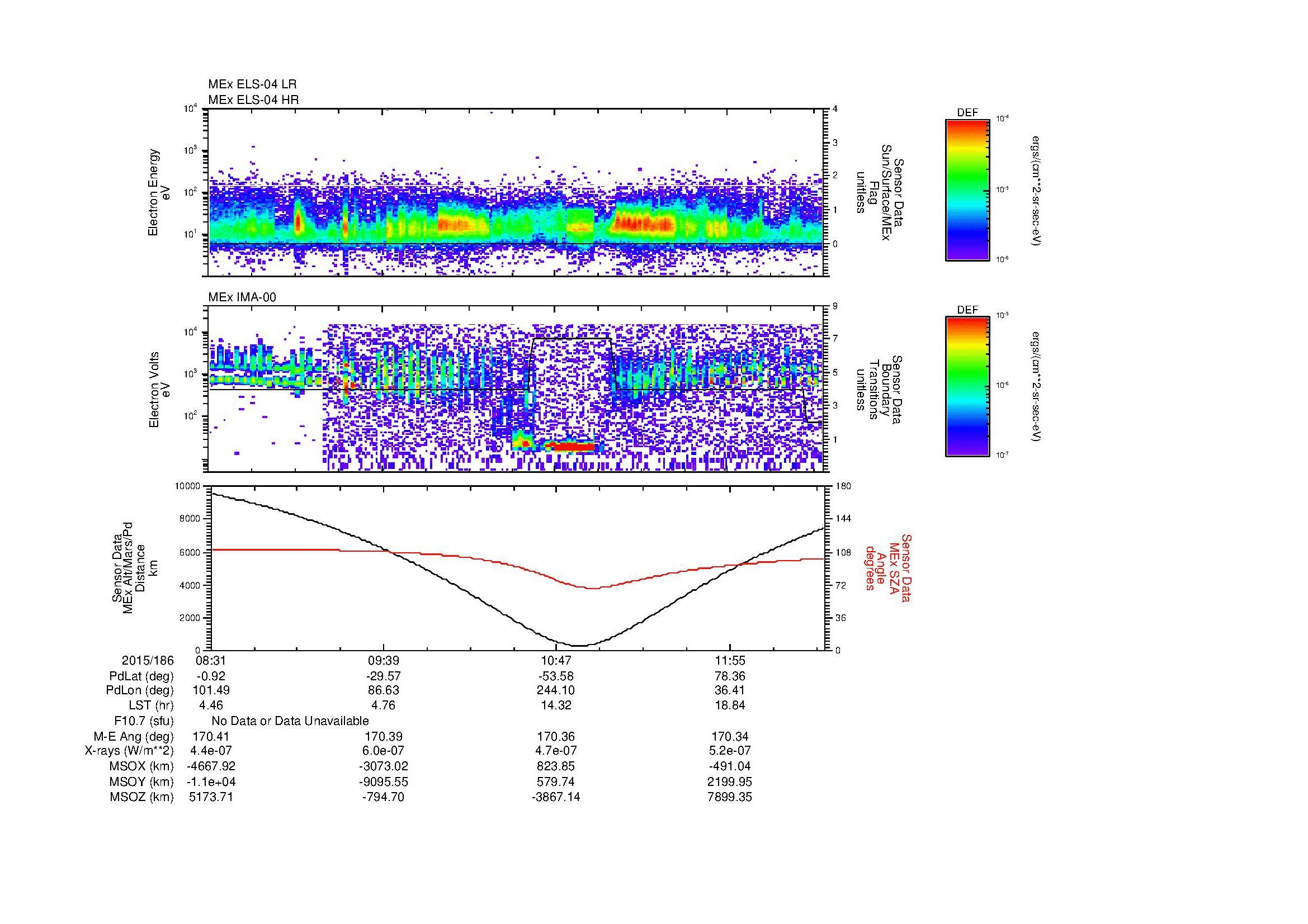Click the 'MSOY (km)' row label
This screenshot has width=1308, height=924.
point(141,782)
